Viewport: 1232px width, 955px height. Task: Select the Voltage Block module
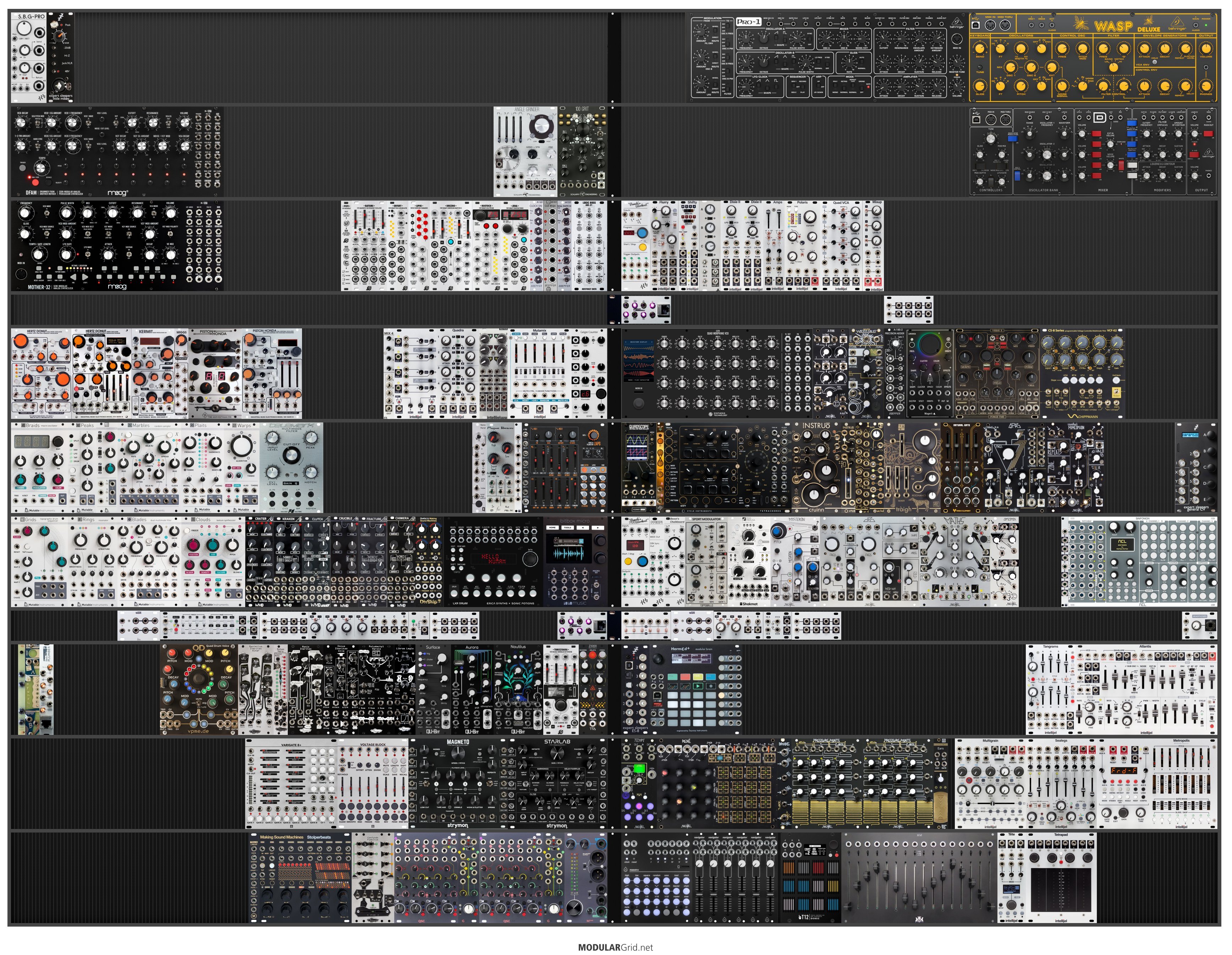[372, 784]
